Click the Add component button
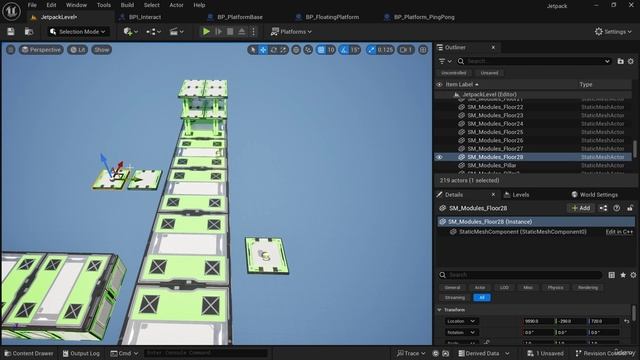The width and height of the screenshot is (640, 360). coord(581,208)
